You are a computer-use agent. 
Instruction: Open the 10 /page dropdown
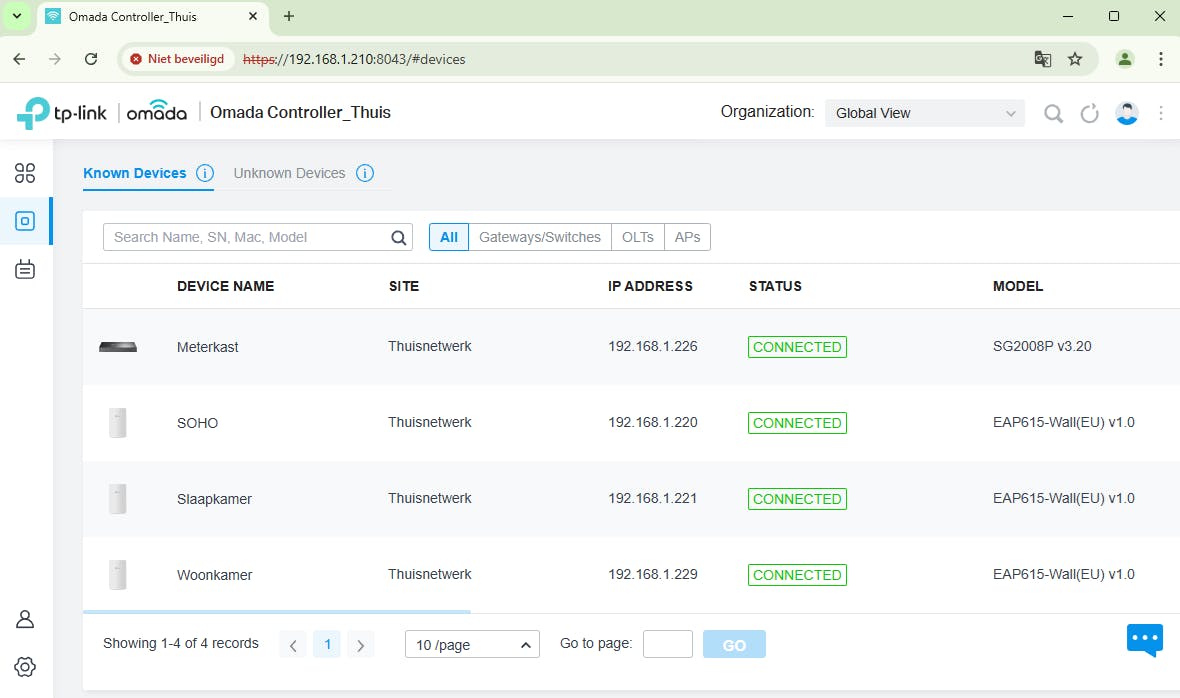[473, 645]
